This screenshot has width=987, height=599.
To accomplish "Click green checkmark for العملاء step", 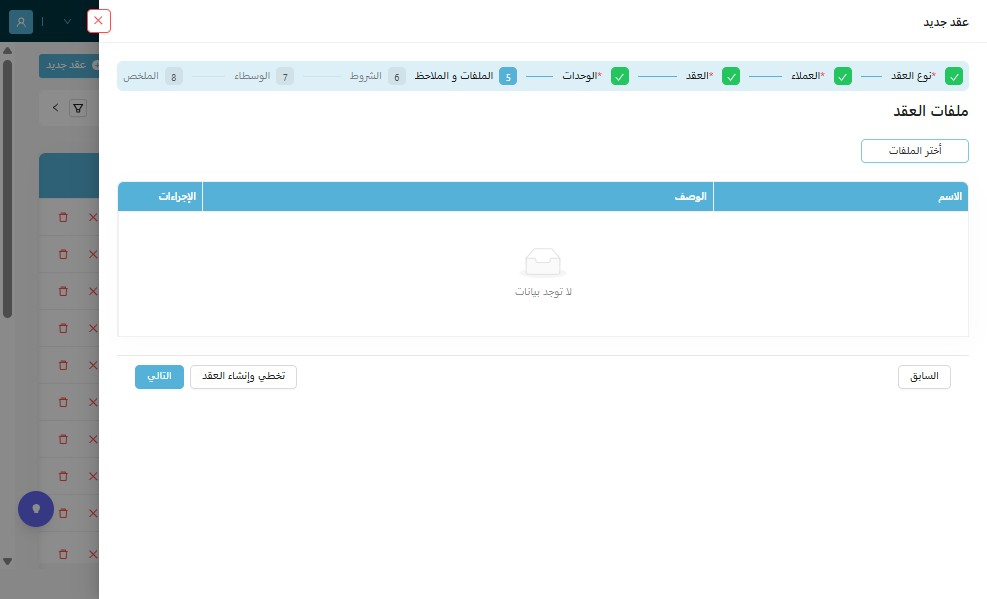I will tap(843, 77).
